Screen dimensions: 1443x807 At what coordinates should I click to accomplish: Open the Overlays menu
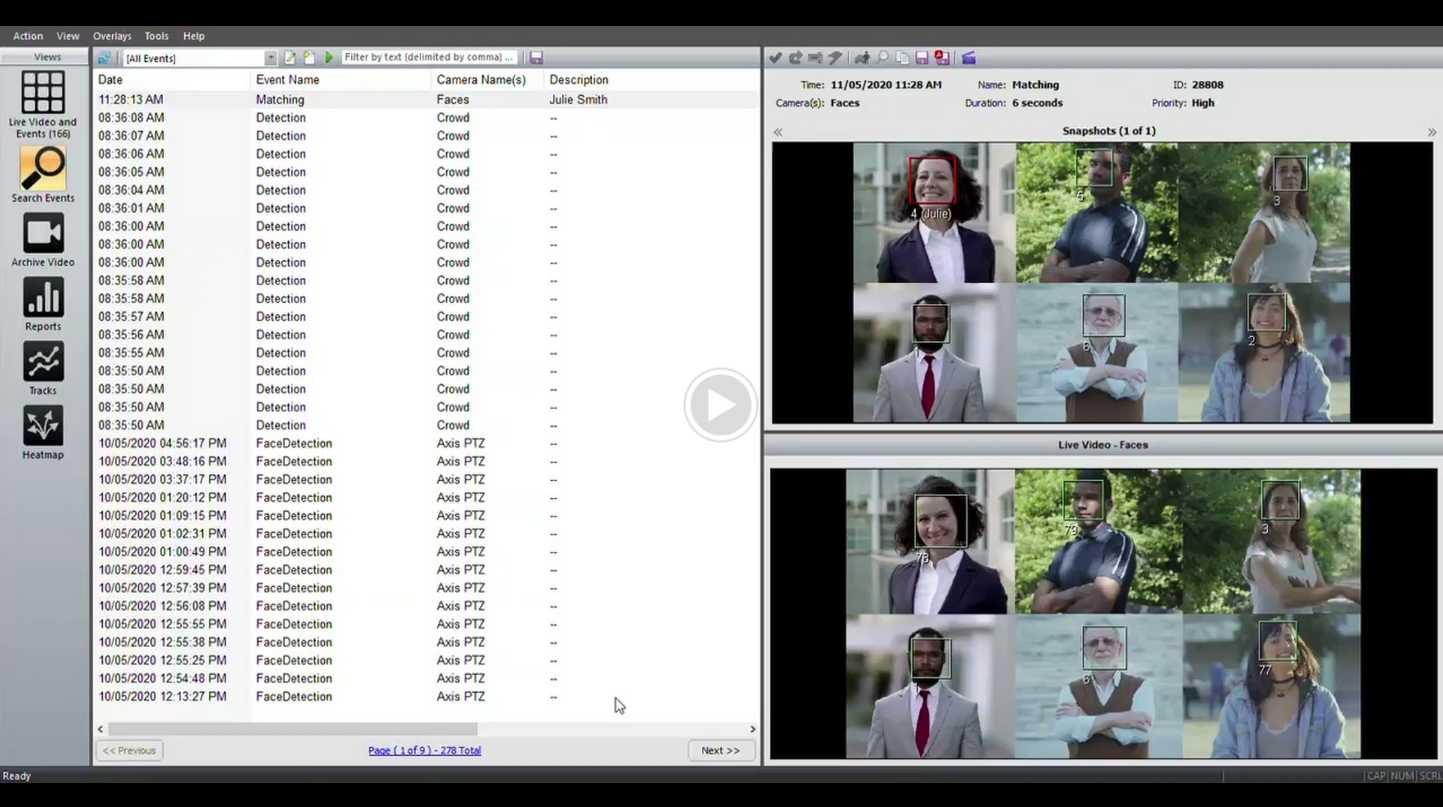111,36
